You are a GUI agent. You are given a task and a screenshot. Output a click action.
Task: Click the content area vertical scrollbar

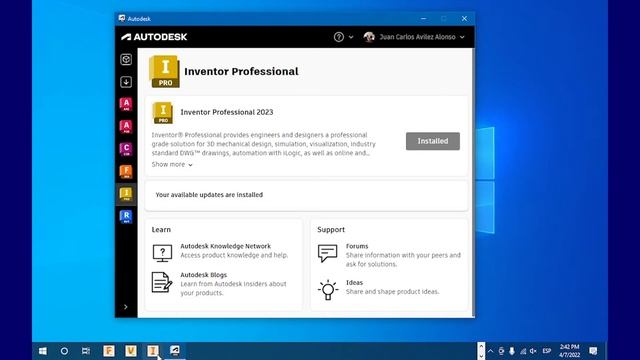pyautogui.click(x=473, y=182)
